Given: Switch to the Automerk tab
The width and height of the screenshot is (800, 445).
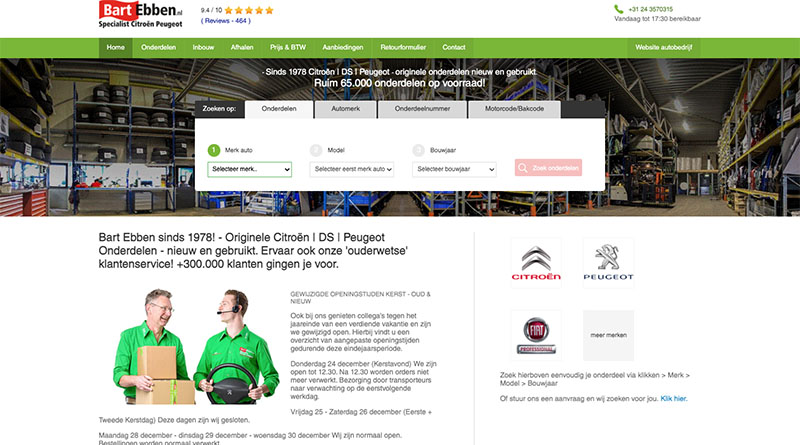Looking at the screenshot, I should (x=345, y=109).
